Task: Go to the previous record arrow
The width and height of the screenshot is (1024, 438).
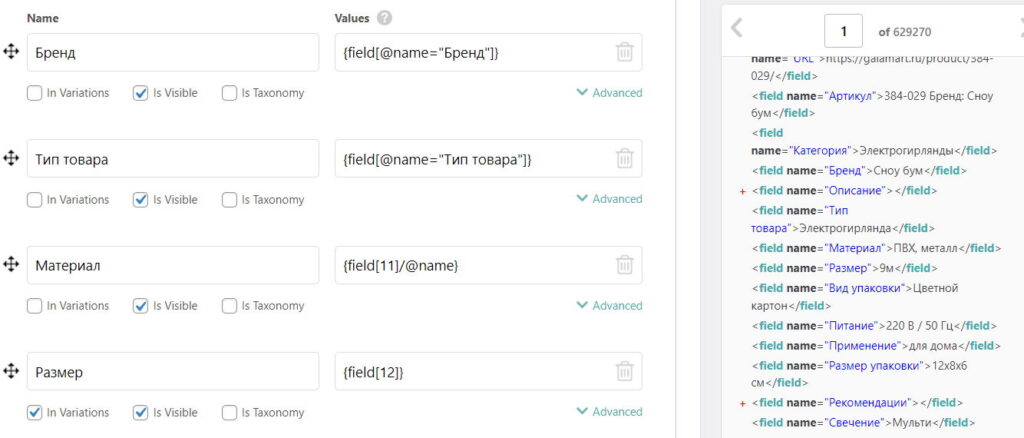Action: 737,29
